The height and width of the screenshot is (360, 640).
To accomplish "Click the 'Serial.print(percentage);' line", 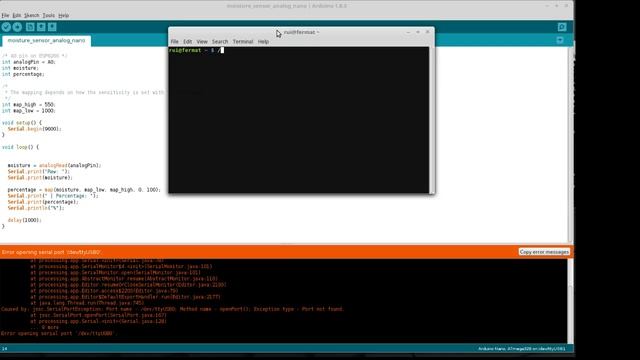I will pyautogui.click(x=43, y=202).
